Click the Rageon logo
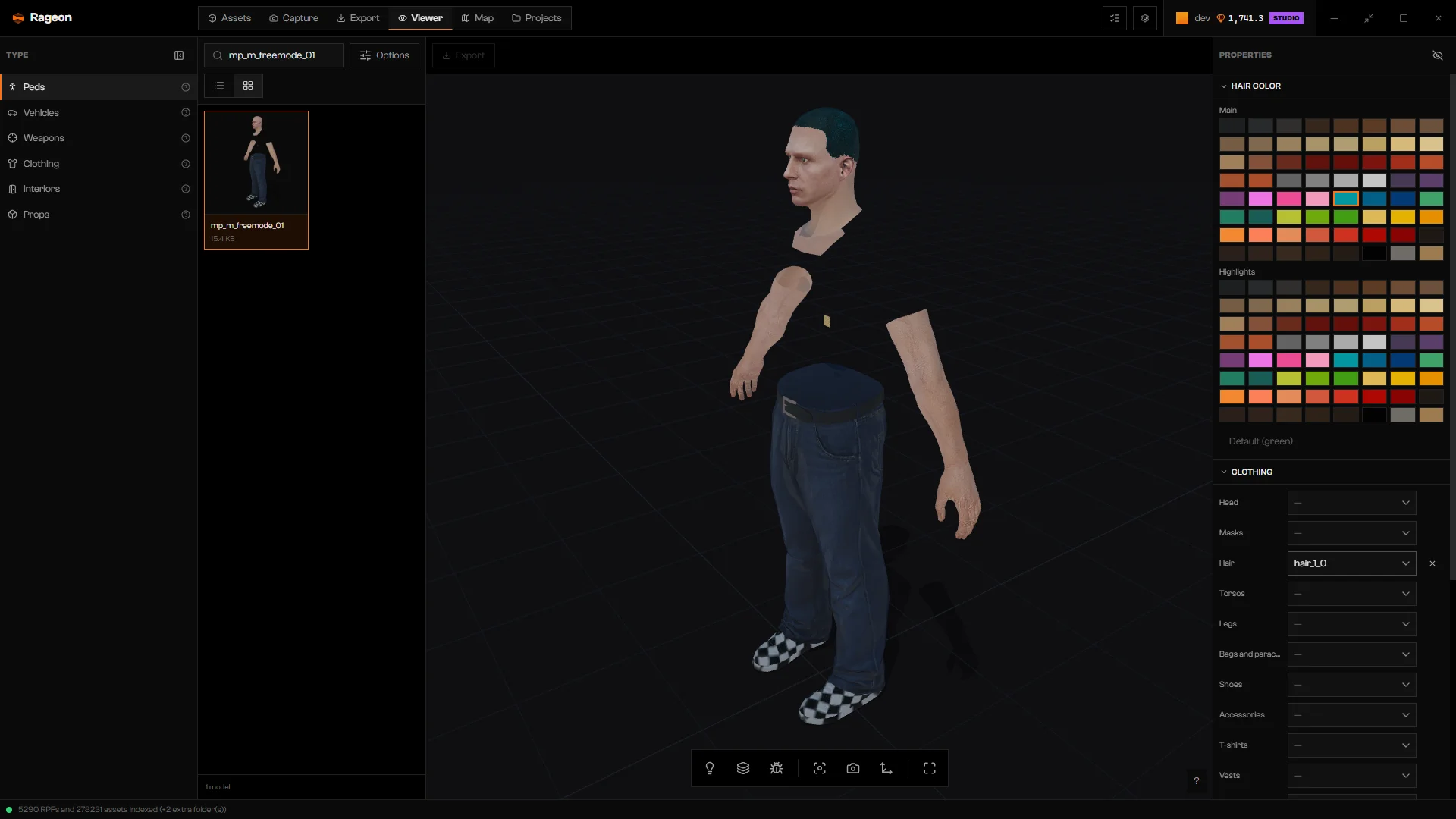The width and height of the screenshot is (1456, 819). point(42,17)
